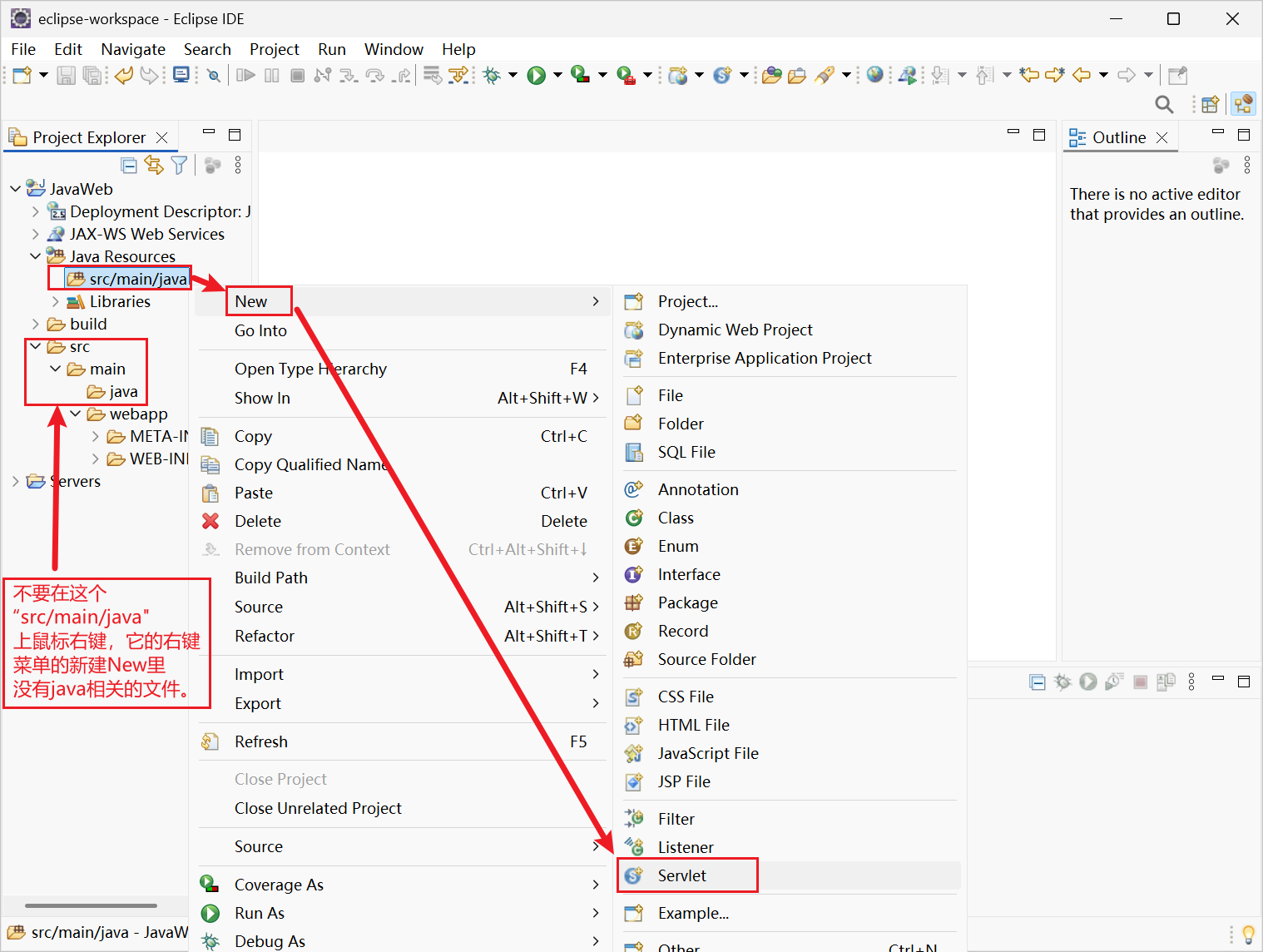Open Build Path submenu
Viewport: 1263px width, 952px height.
click(x=402, y=578)
